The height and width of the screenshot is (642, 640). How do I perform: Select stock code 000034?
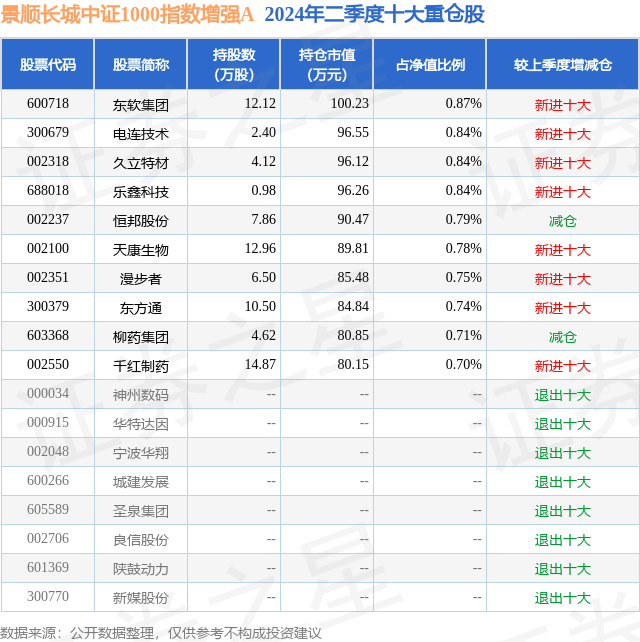(48, 394)
